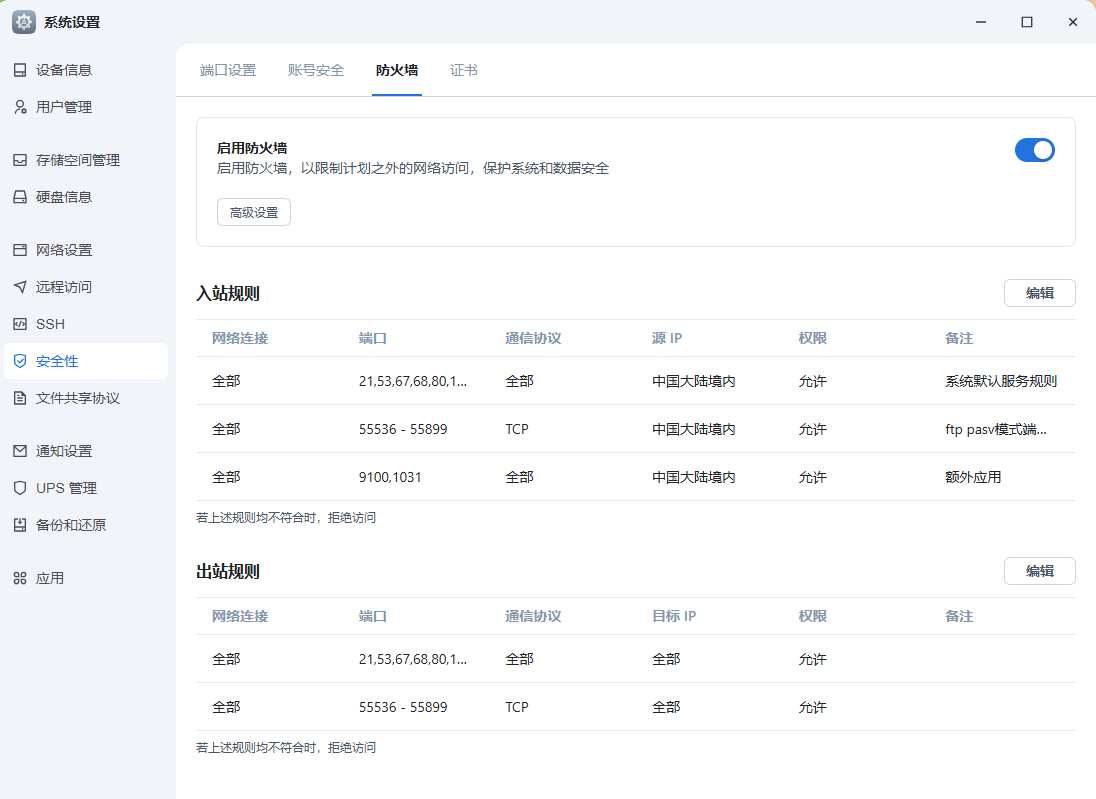Click the 存储空间管理 sidebar icon
Viewport: 1096px width, 799px height.
(x=20, y=160)
